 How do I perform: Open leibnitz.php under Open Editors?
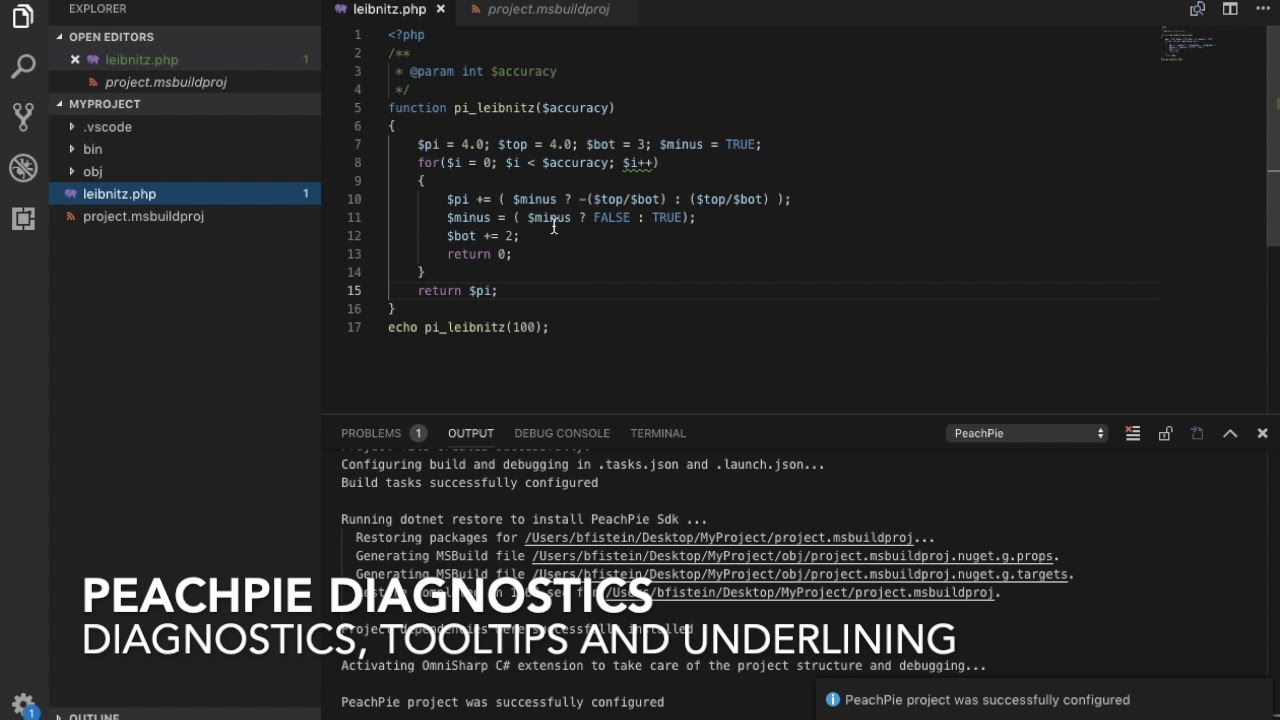click(x=185, y=60)
